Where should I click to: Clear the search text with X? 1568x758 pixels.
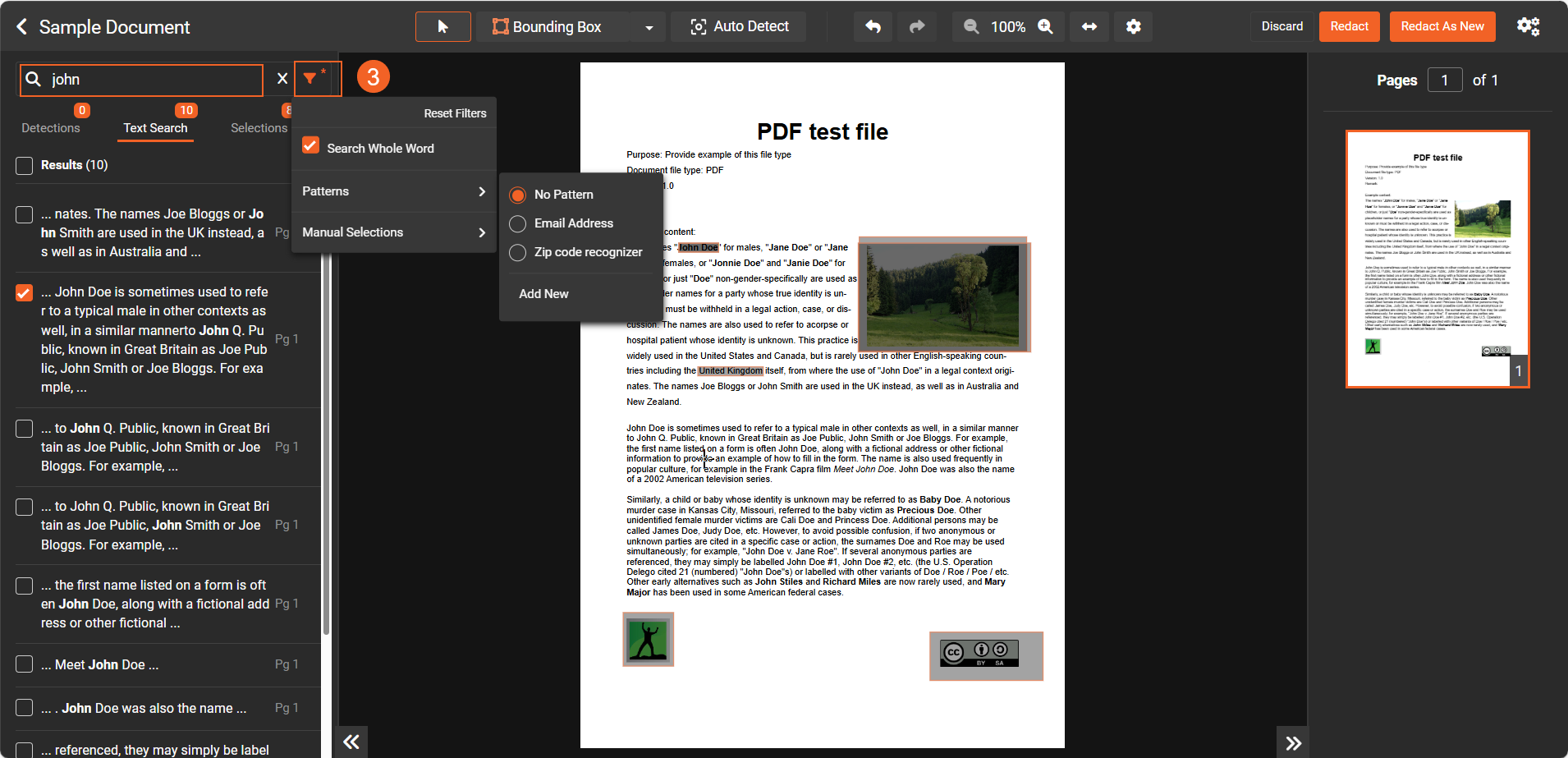tap(282, 79)
